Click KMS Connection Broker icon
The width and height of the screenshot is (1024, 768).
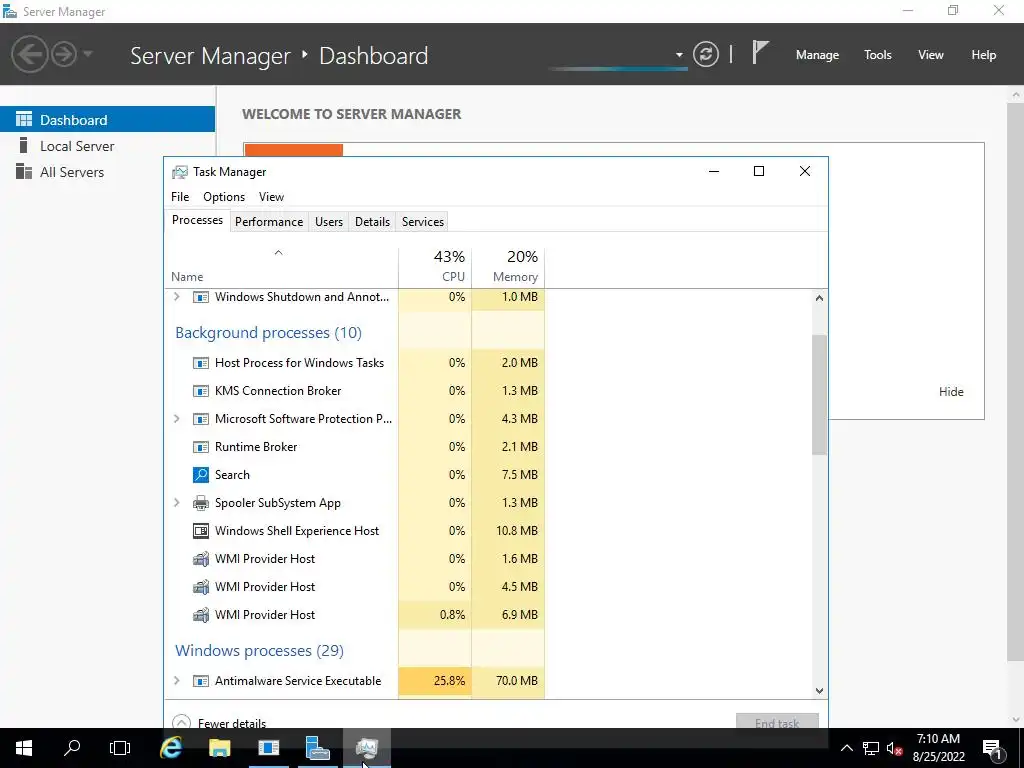pos(200,391)
